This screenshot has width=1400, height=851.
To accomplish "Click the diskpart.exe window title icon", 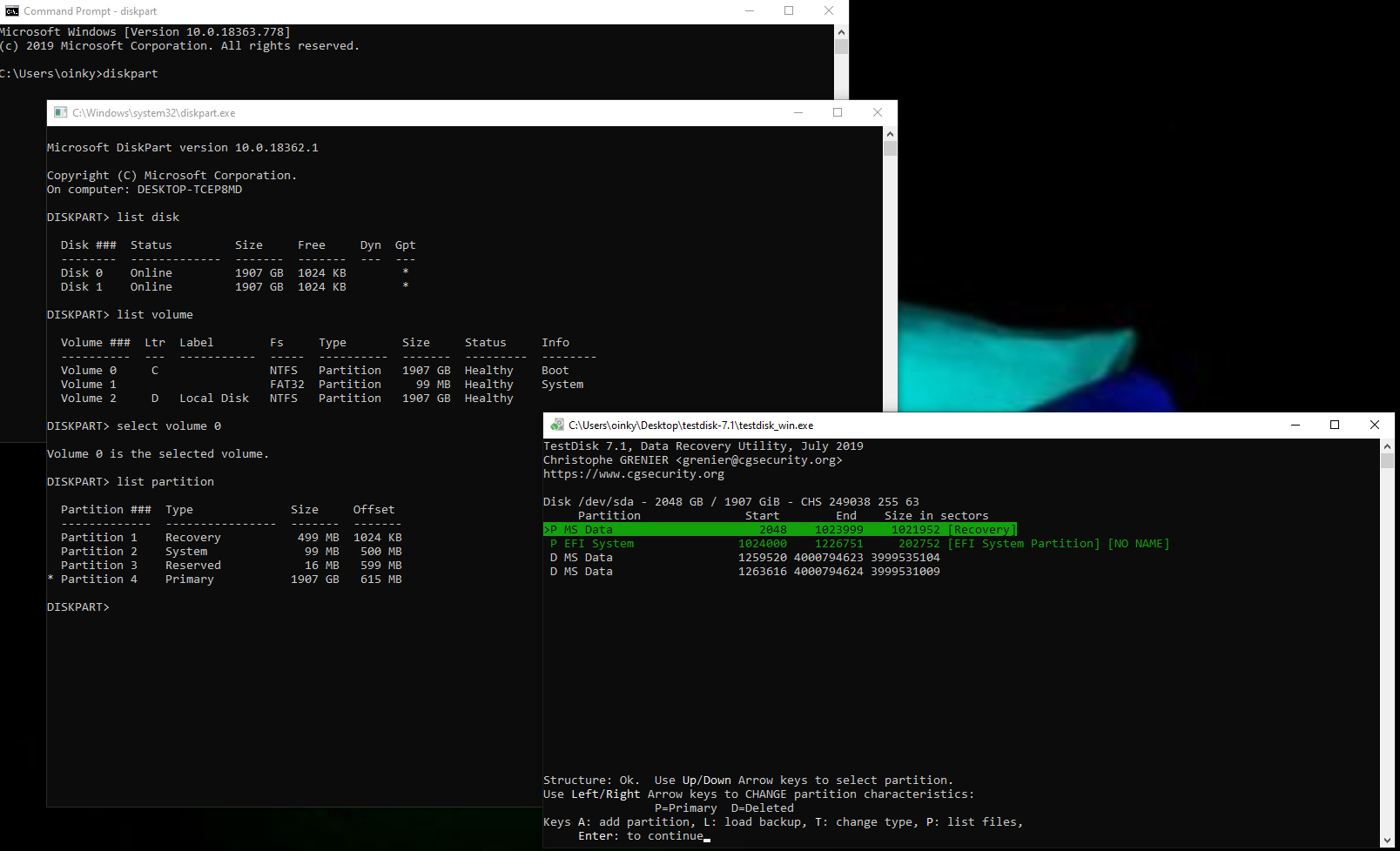I will tap(60, 113).
